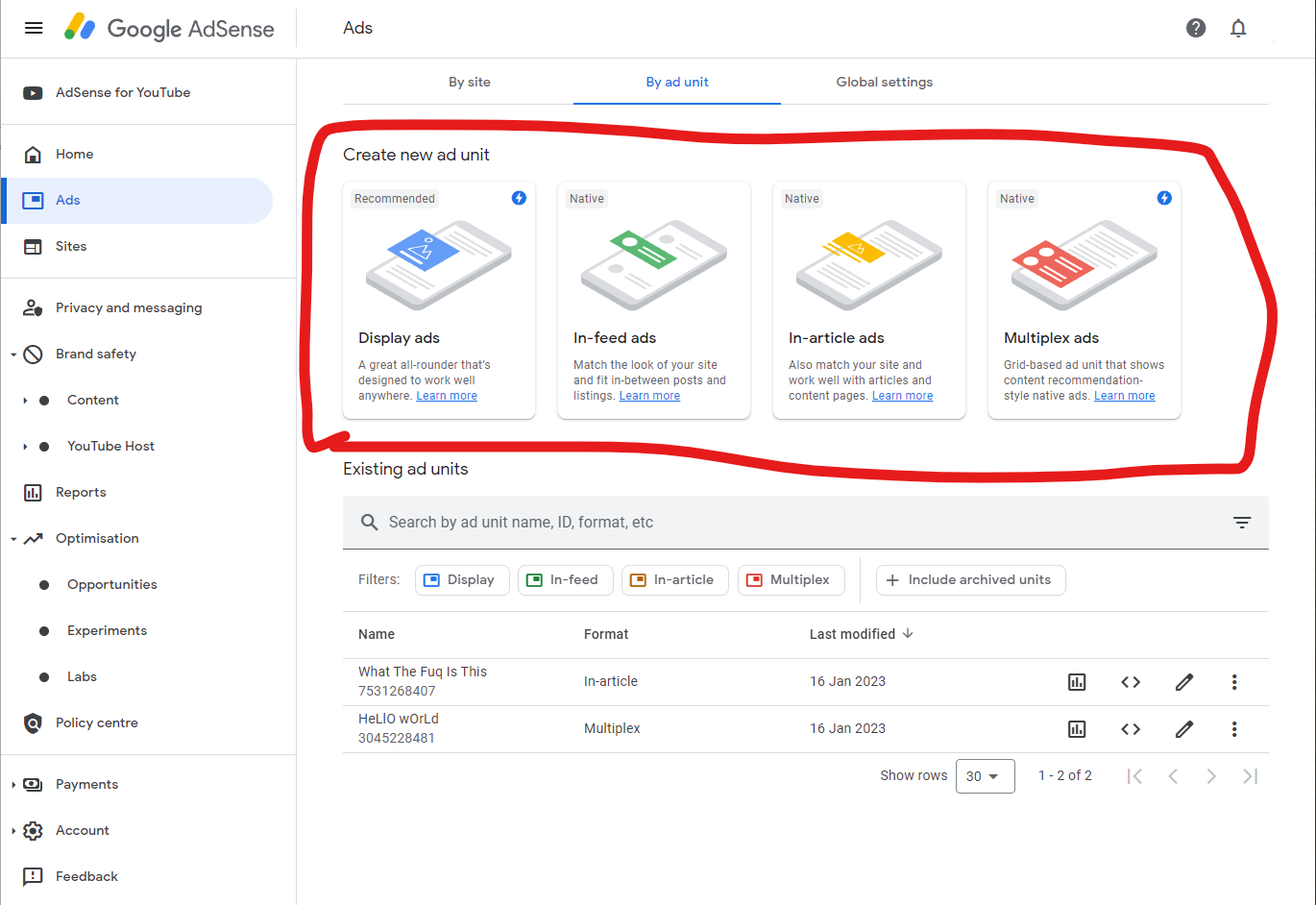The height and width of the screenshot is (905, 1316).
Task: Go to the last page
Action: point(1250,776)
